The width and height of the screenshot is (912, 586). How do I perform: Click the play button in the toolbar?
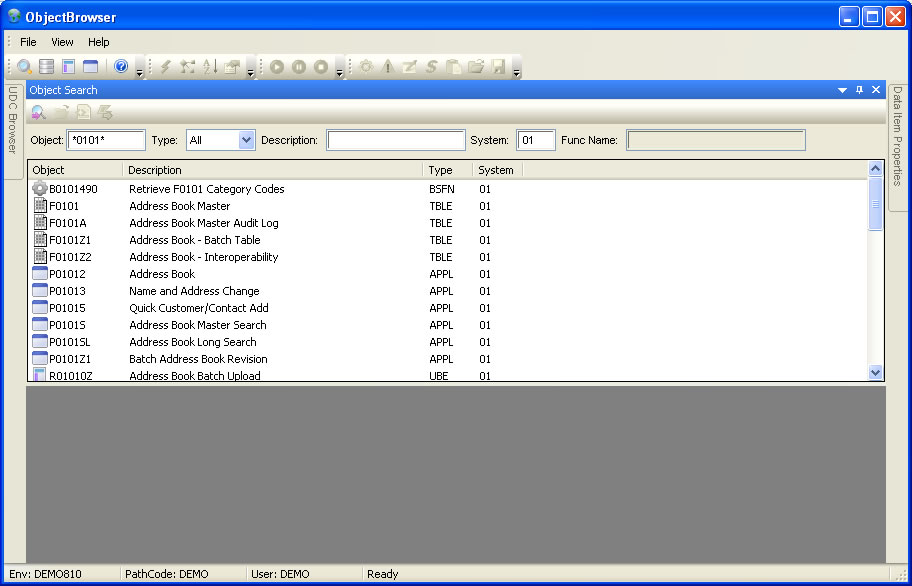coord(277,67)
